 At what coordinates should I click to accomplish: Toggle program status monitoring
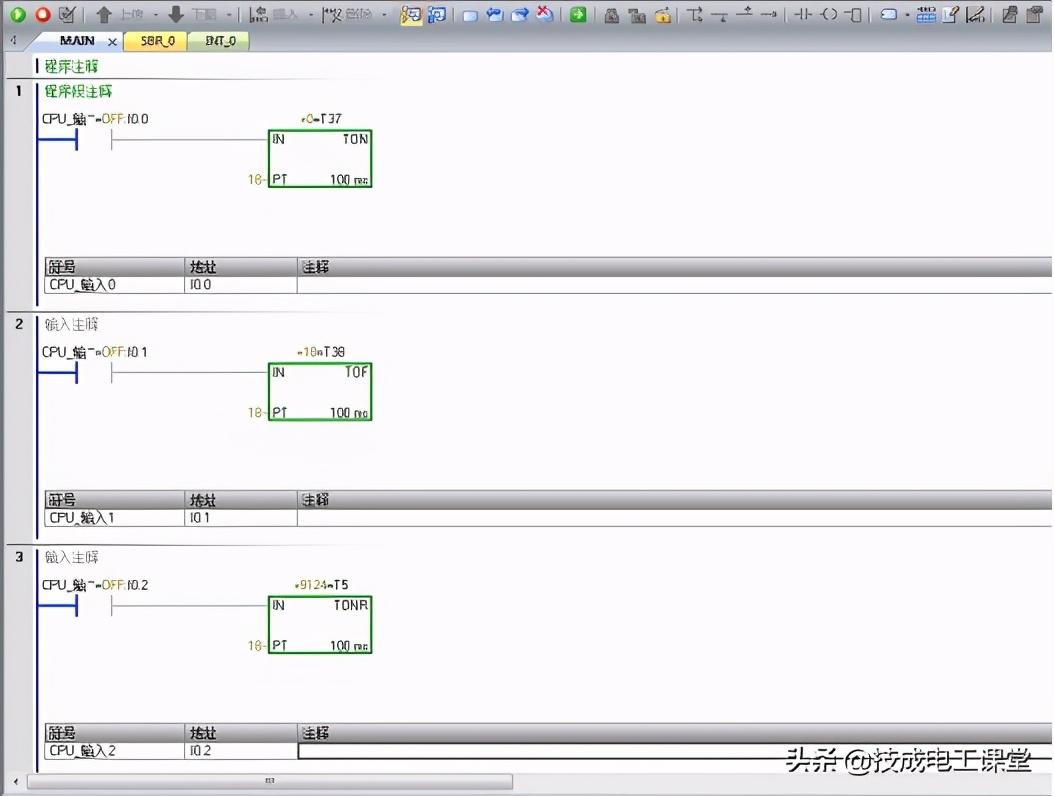[x=411, y=14]
